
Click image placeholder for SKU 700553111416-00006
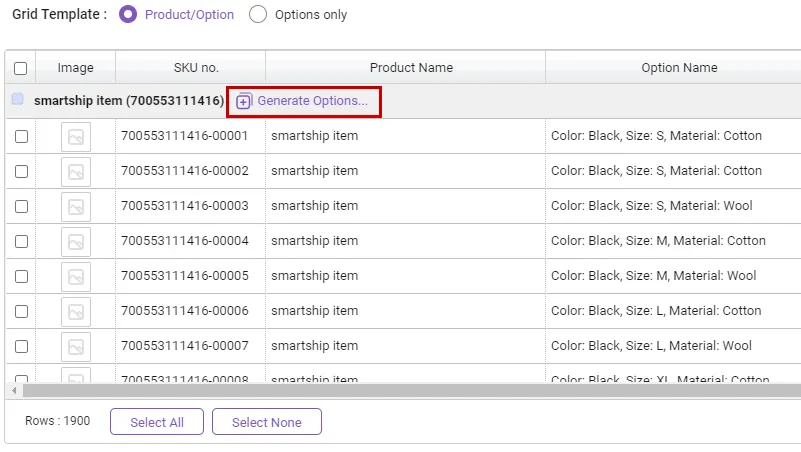pos(75,311)
